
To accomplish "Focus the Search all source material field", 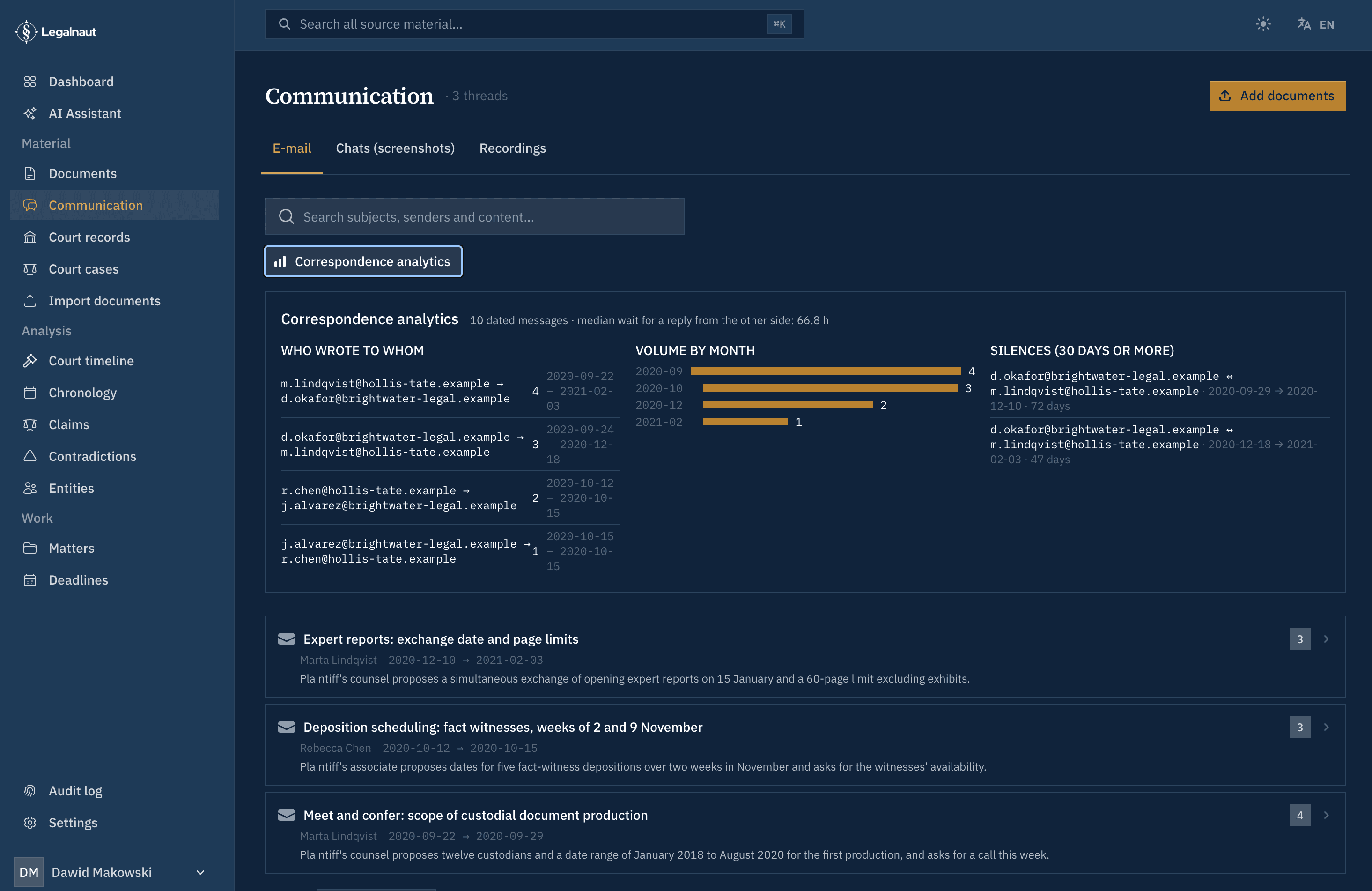I will pos(534,24).
